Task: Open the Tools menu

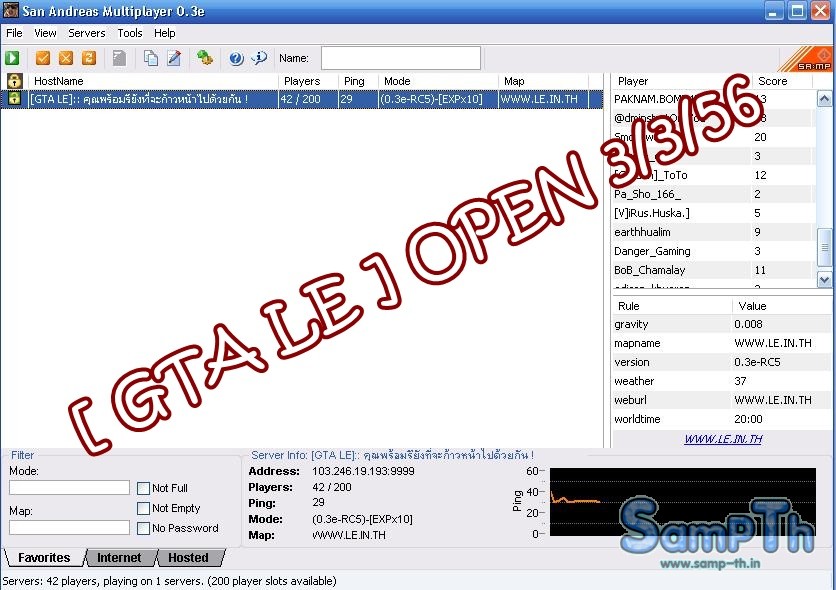Action: click(130, 33)
